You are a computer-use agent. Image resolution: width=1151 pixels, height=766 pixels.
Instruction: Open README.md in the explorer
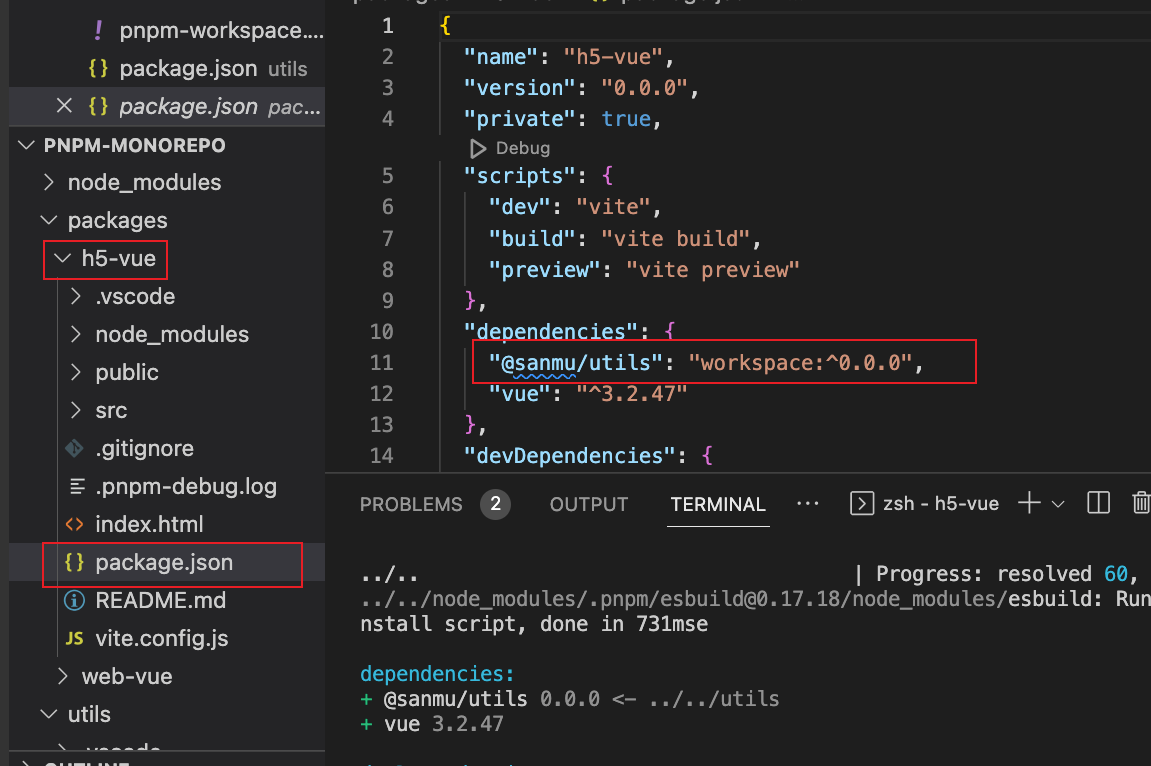(x=160, y=600)
